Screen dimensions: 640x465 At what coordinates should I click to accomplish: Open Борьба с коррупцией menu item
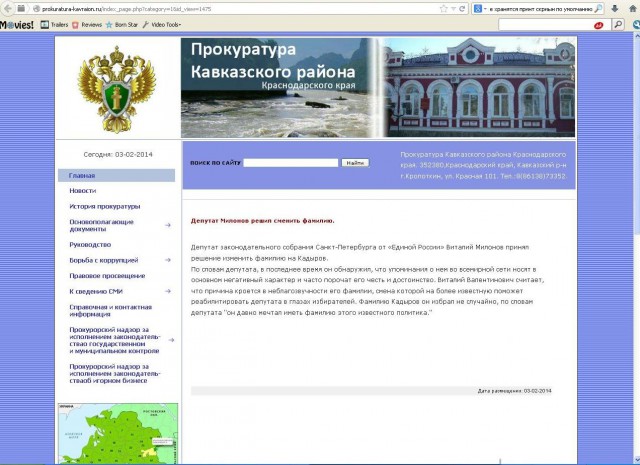click(104, 260)
